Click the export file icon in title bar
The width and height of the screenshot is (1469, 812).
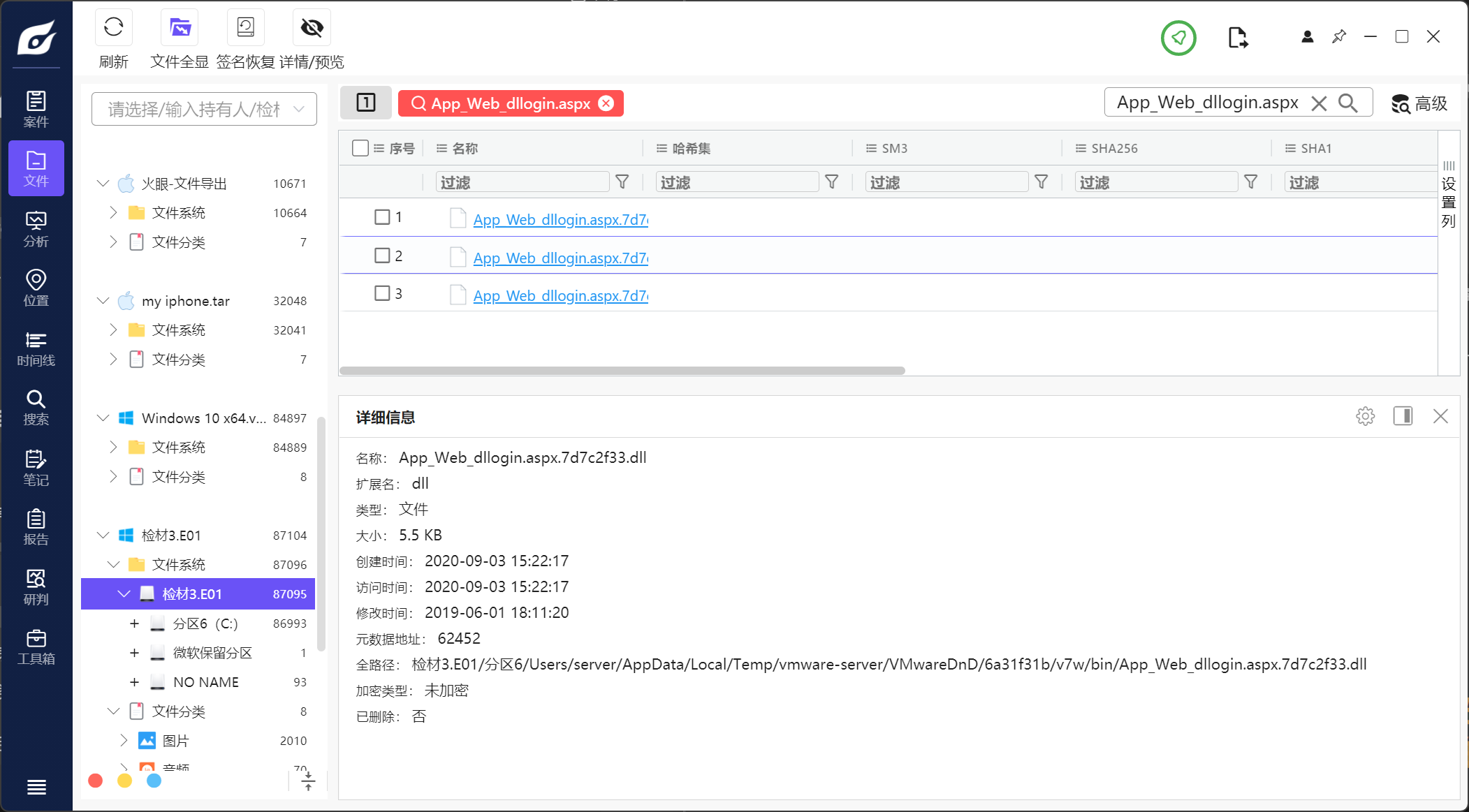point(1237,38)
